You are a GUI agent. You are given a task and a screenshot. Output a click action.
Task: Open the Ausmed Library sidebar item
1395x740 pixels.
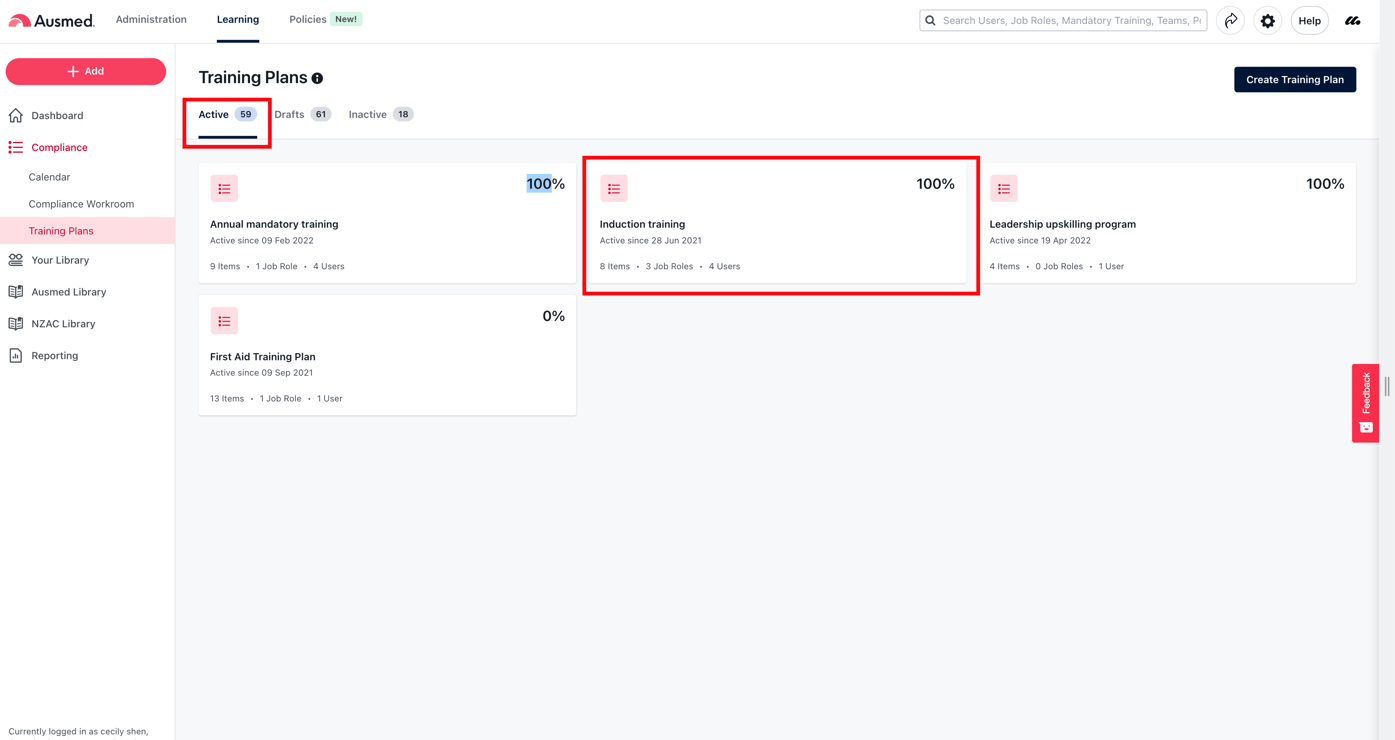(68, 292)
